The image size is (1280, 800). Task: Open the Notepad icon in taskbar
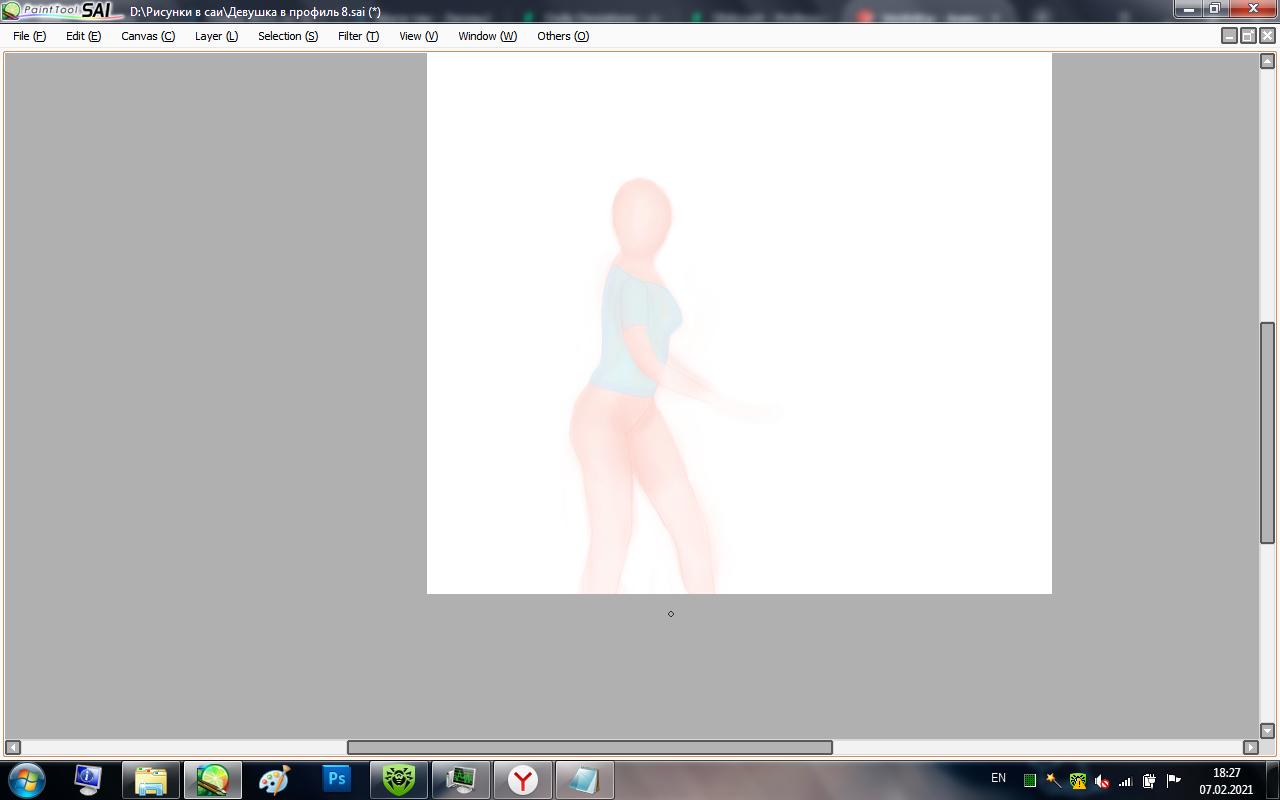[x=584, y=779]
